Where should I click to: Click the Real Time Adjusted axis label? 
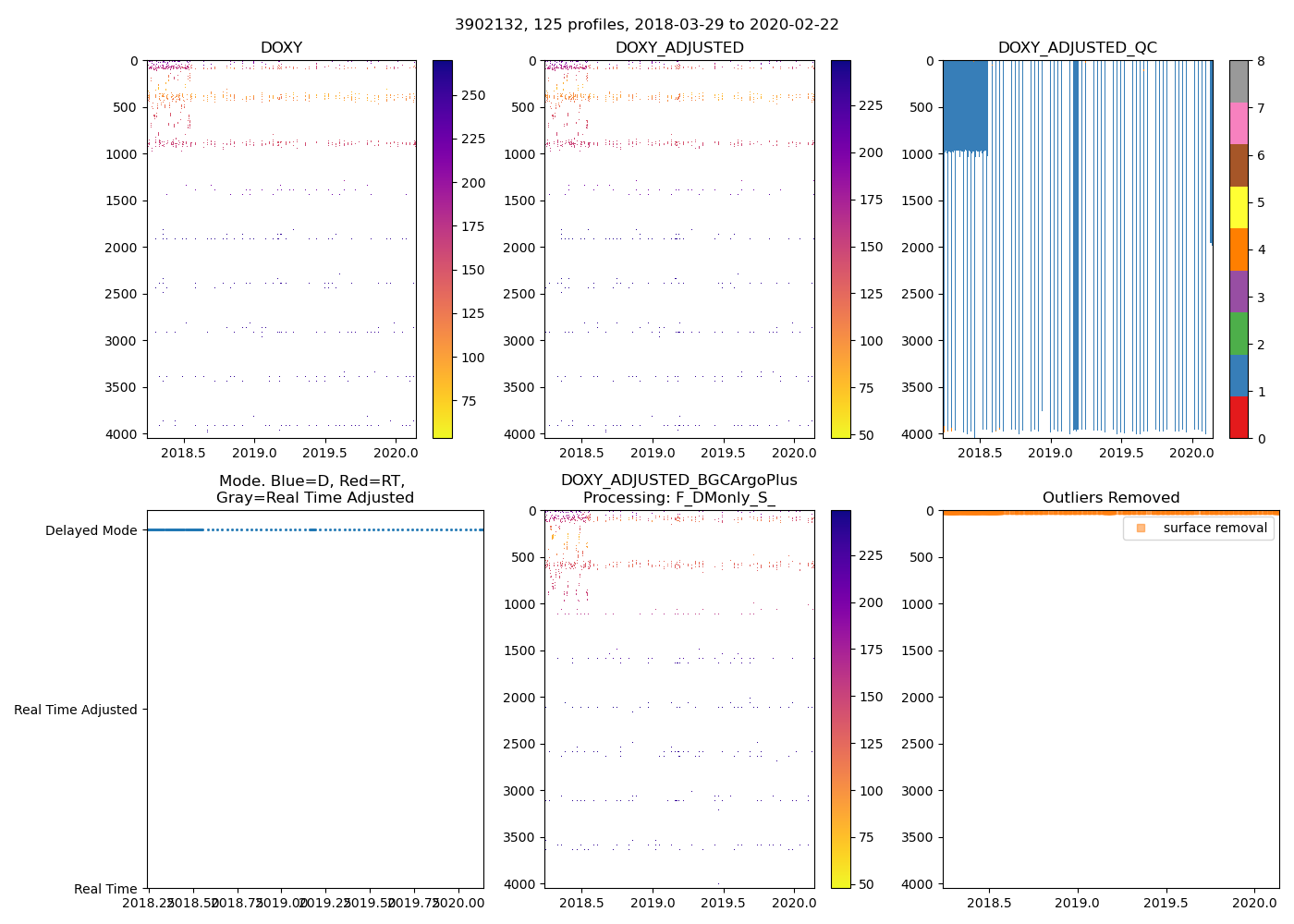[x=75, y=710]
